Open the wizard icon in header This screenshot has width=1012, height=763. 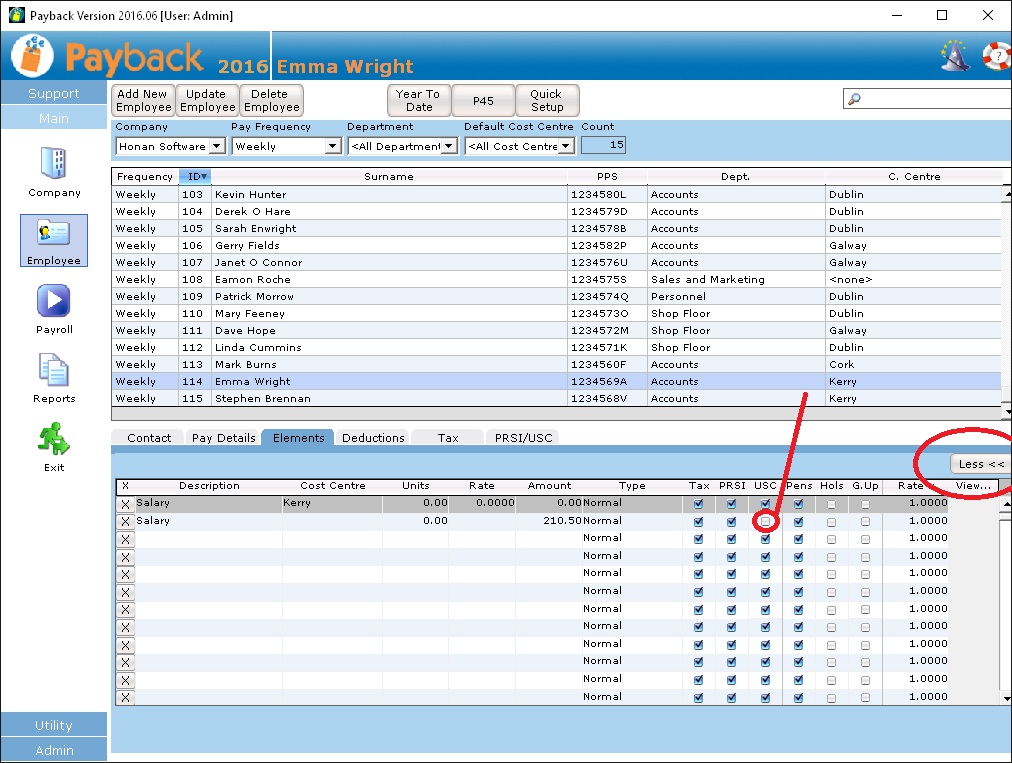pyautogui.click(x=955, y=57)
